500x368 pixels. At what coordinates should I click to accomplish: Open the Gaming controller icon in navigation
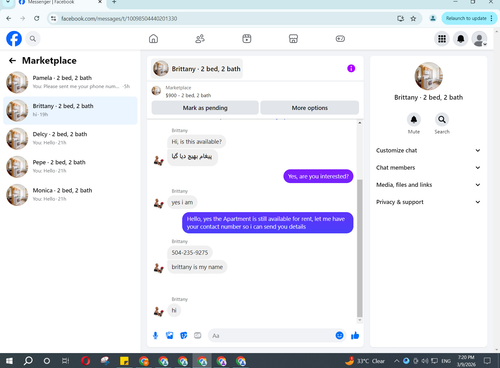click(340, 39)
